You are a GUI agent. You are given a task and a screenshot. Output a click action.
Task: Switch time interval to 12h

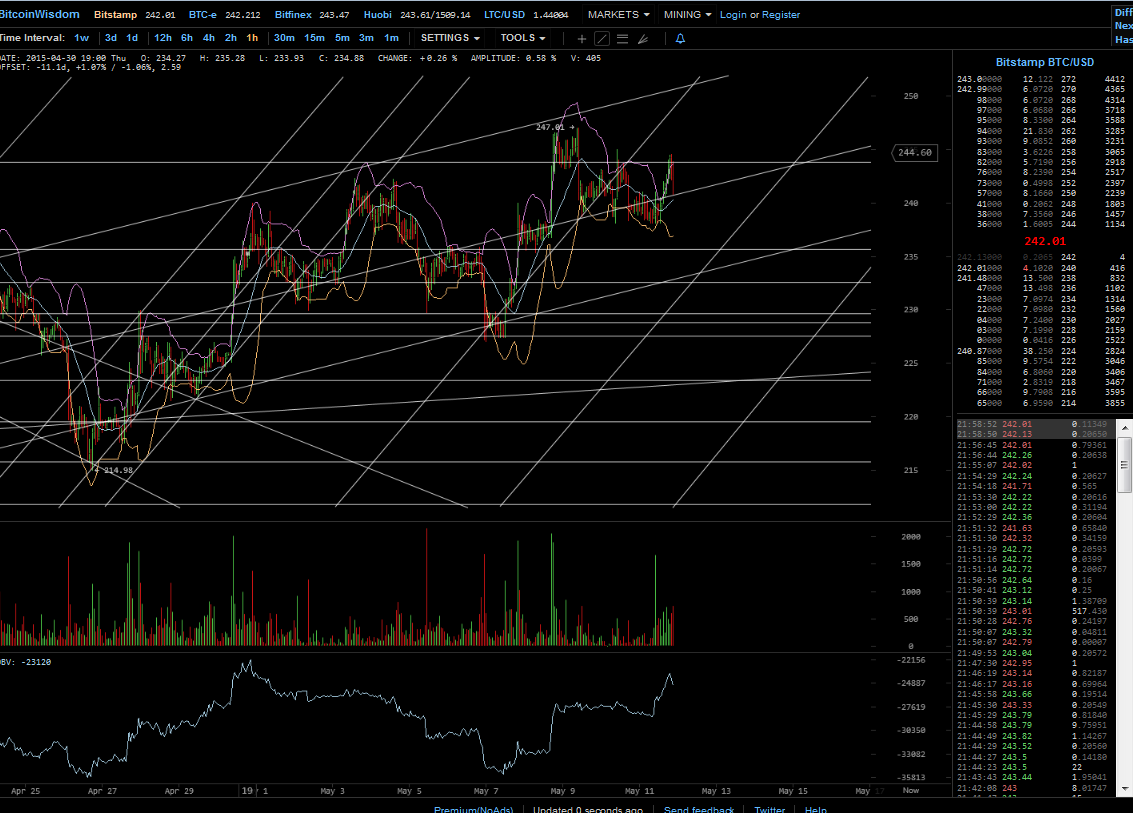(x=163, y=38)
